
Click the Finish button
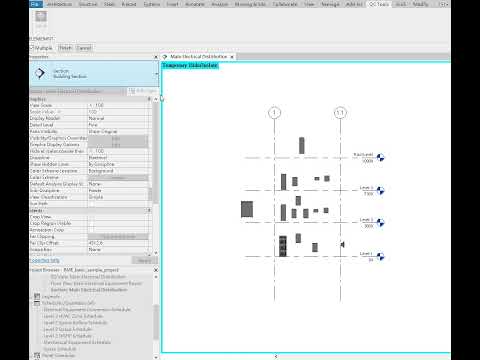pos(65,48)
